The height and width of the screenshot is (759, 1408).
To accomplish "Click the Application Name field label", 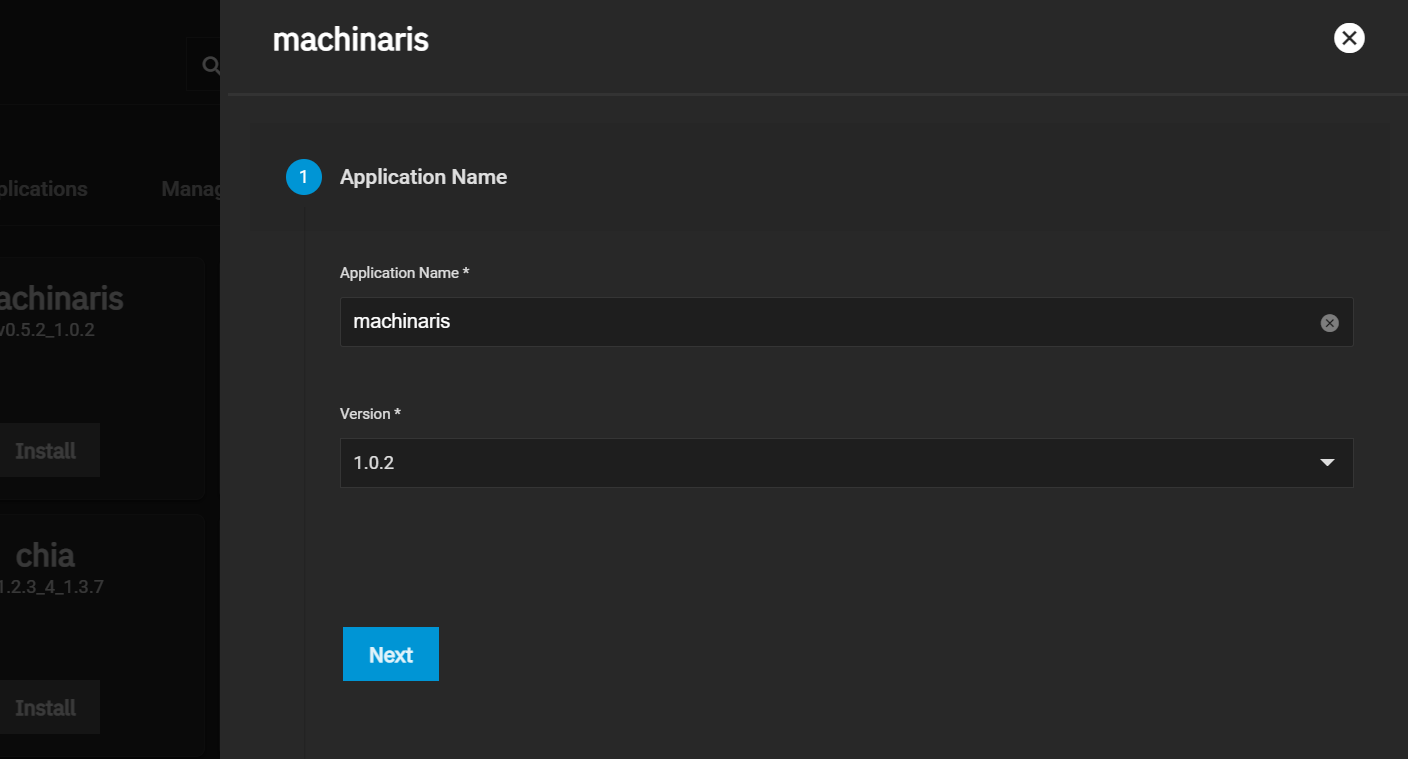I will (404, 273).
